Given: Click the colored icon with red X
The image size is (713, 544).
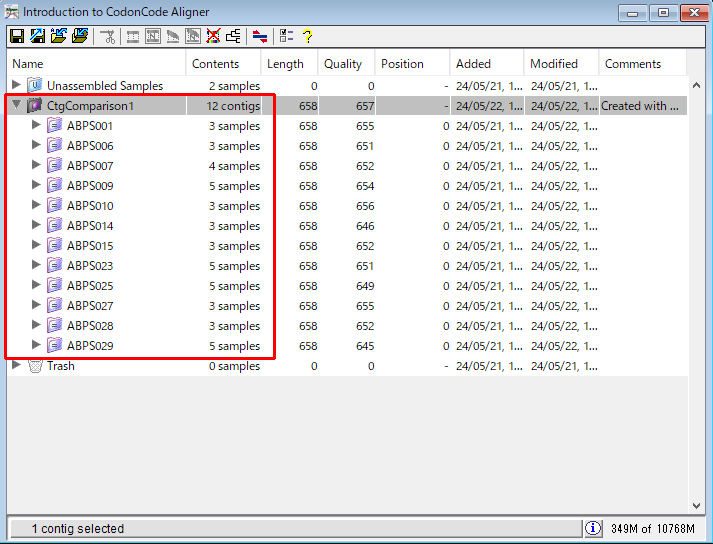Looking at the screenshot, I should click(x=213, y=37).
